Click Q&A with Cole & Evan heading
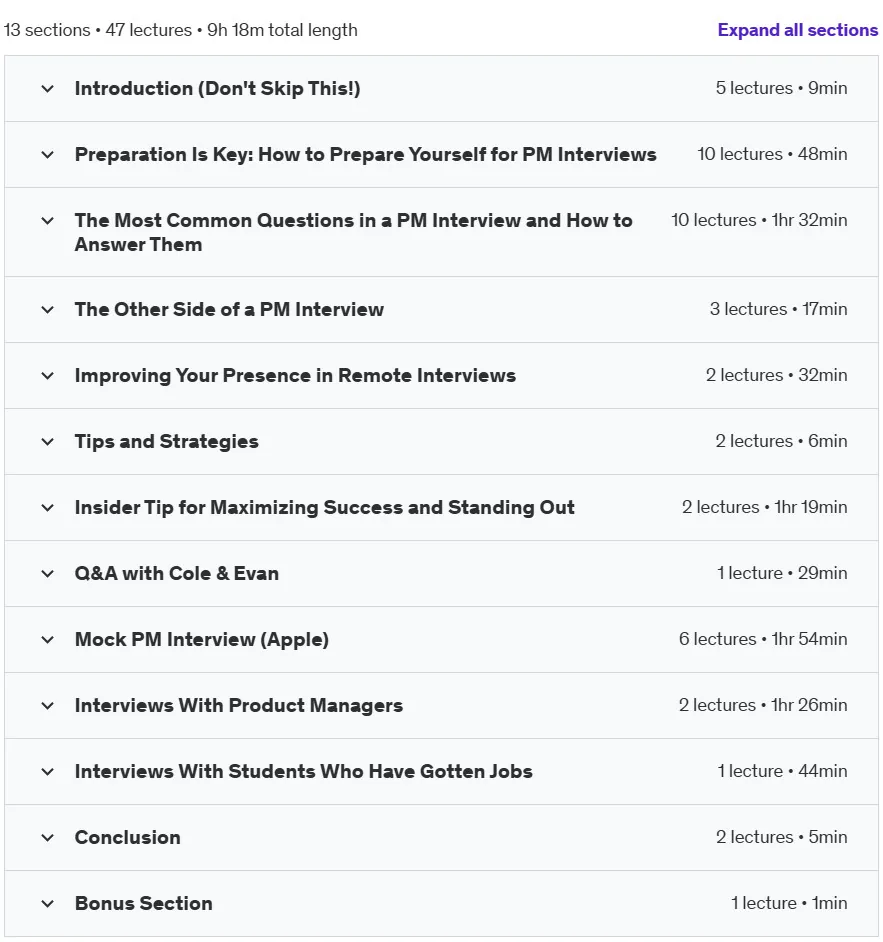883x942 pixels. tap(177, 574)
